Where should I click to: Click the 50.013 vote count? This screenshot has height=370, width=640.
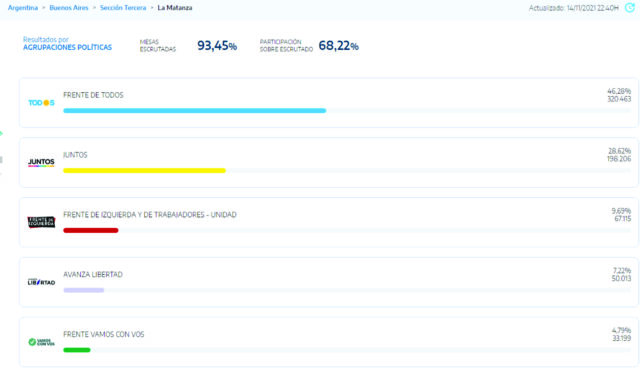(x=621, y=279)
